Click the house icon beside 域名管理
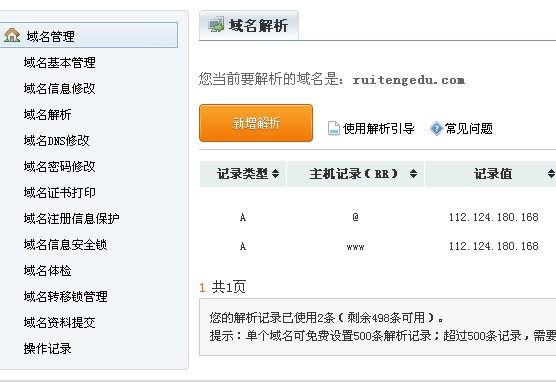Image resolution: width=556 pixels, height=382 pixels. (x=12, y=35)
